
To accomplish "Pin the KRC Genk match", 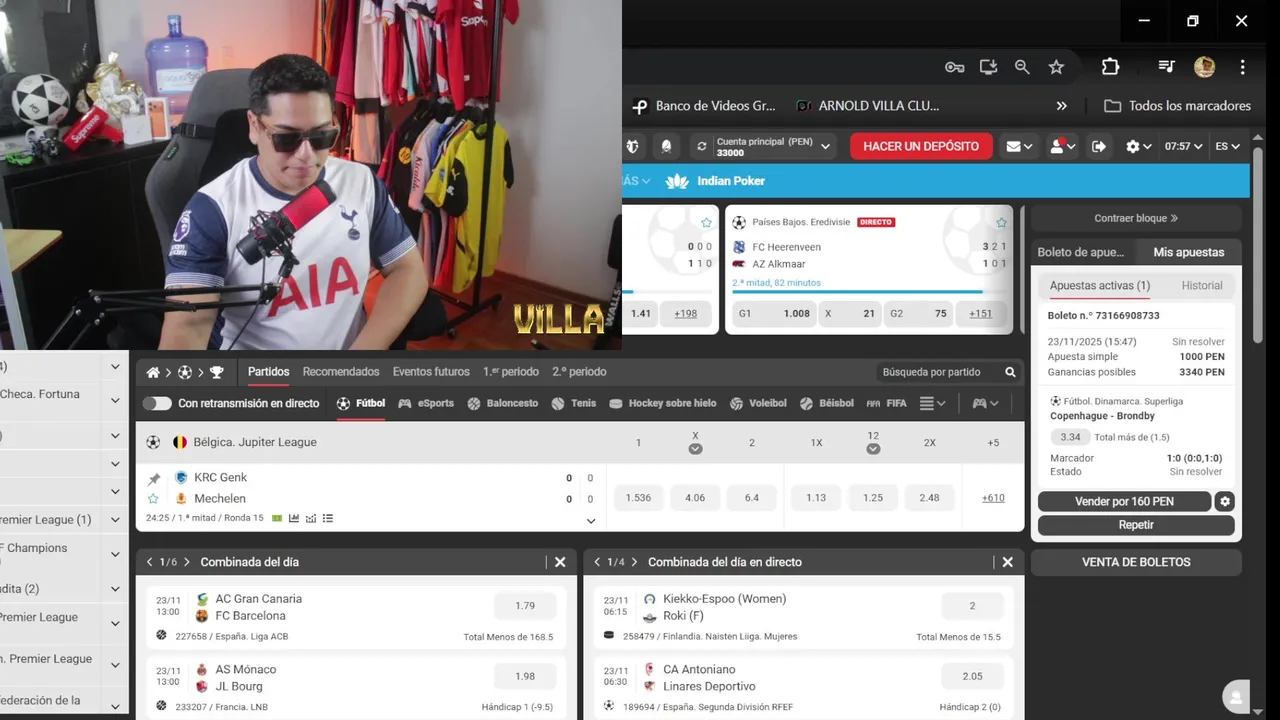I will click(x=153, y=479).
